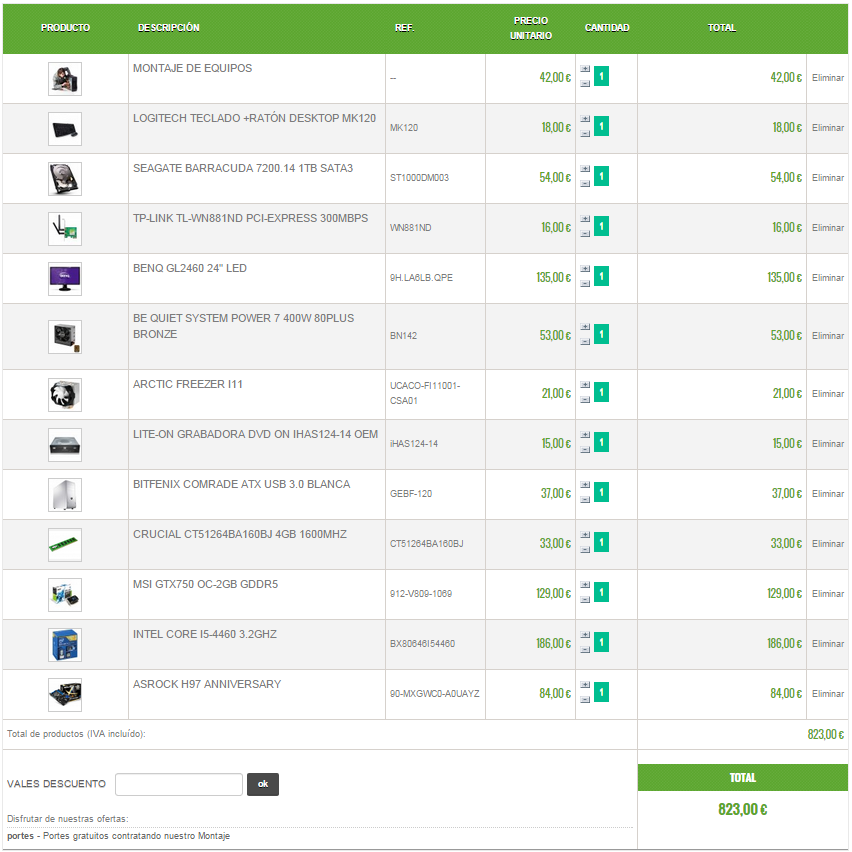This screenshot has width=852, height=852.
Task: Open the MONTAJE DE EQUIPOS product thumbnail
Action: (65, 79)
